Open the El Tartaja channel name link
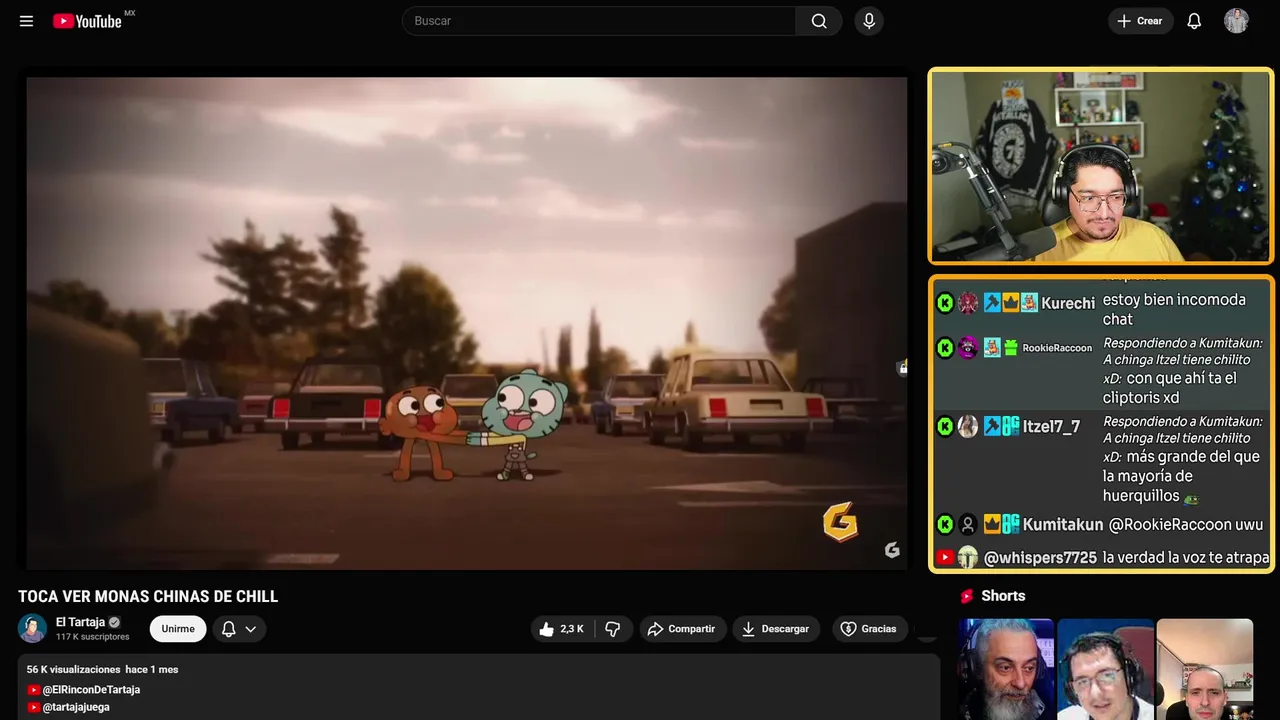 [80, 622]
